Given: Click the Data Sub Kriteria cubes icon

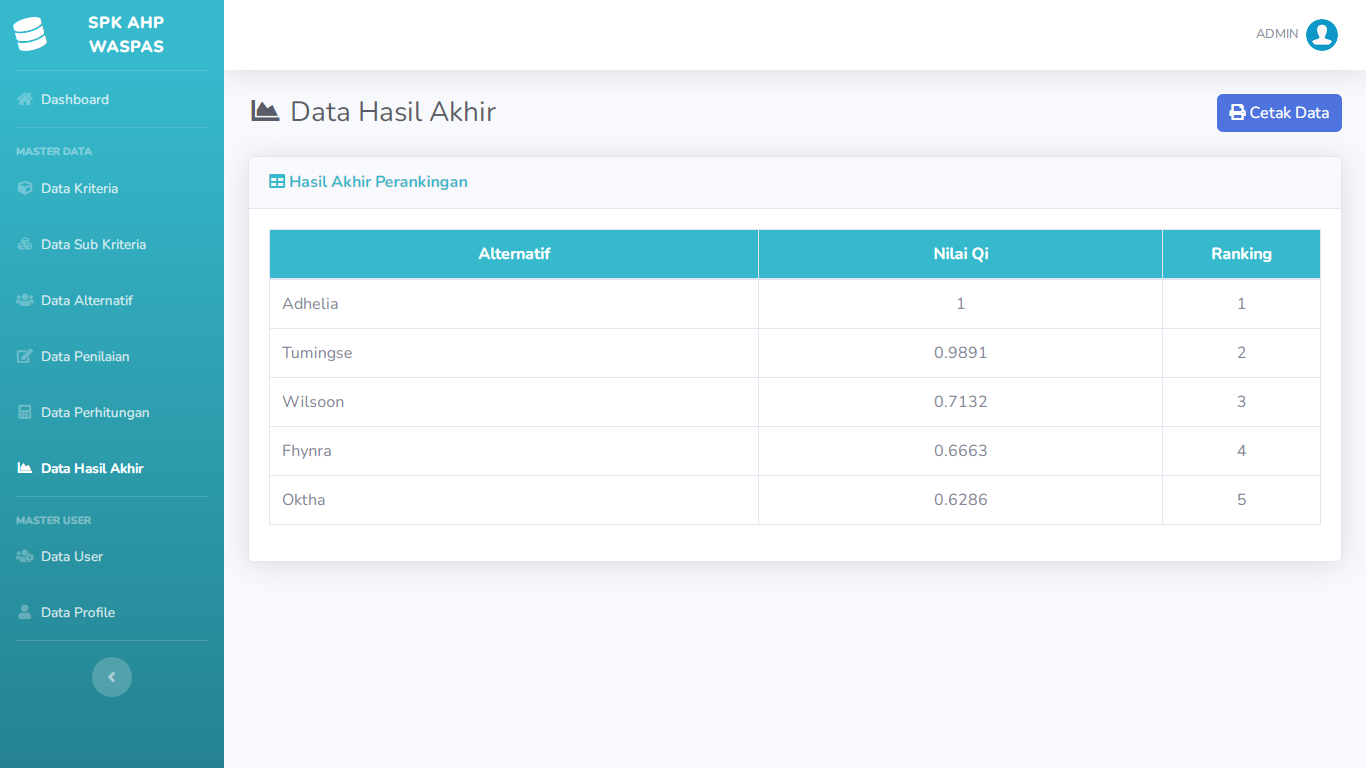Looking at the screenshot, I should coord(25,244).
